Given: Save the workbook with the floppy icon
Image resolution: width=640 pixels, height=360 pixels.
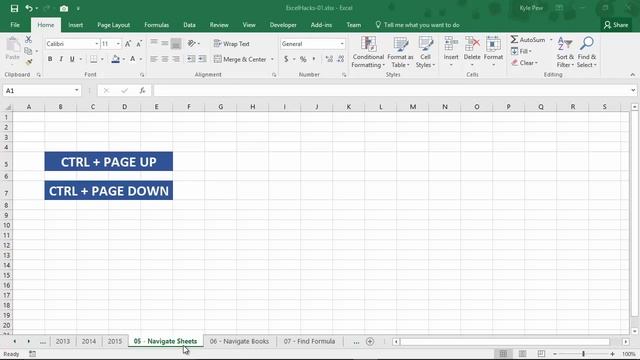Looking at the screenshot, I should coord(14,8).
